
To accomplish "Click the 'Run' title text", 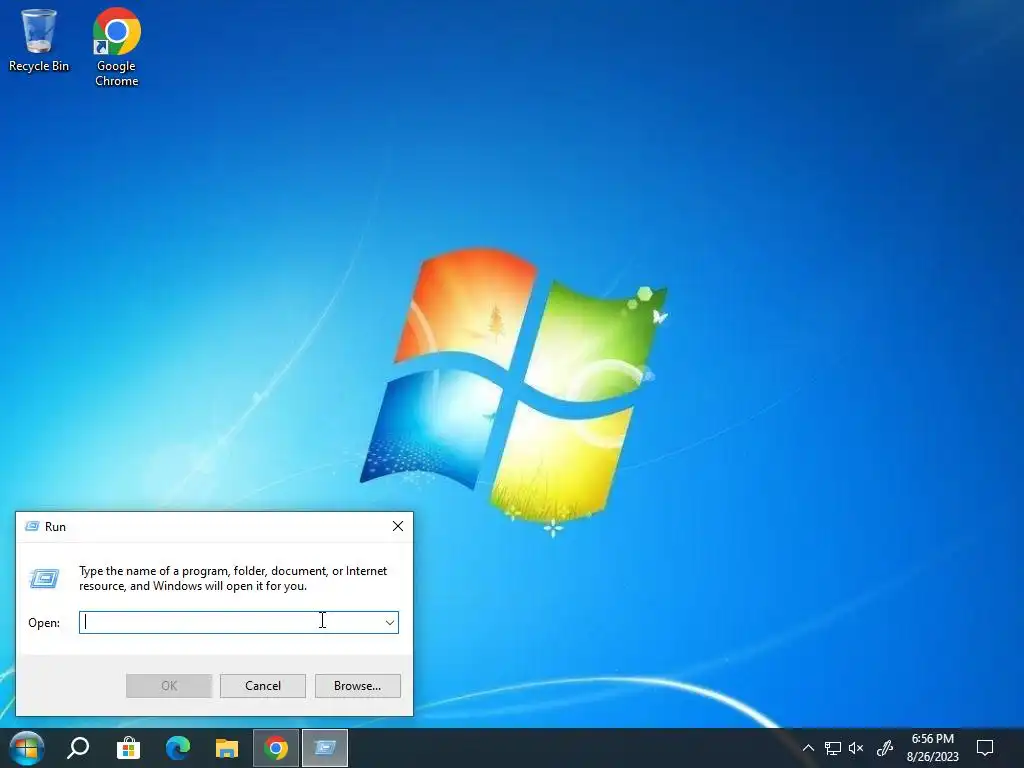I will [56, 526].
